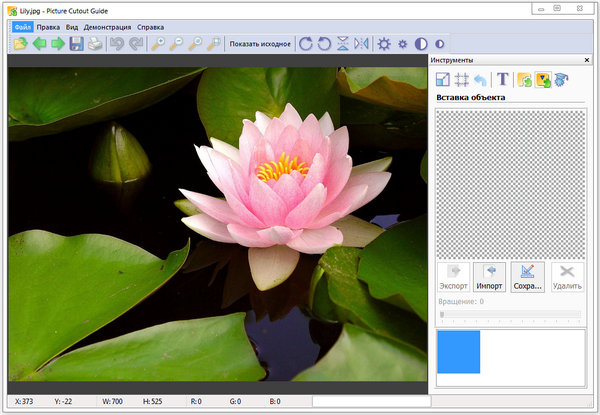This screenshot has height=415, width=600.
Task: Click the first magnifier zoom icon
Action: (158, 44)
